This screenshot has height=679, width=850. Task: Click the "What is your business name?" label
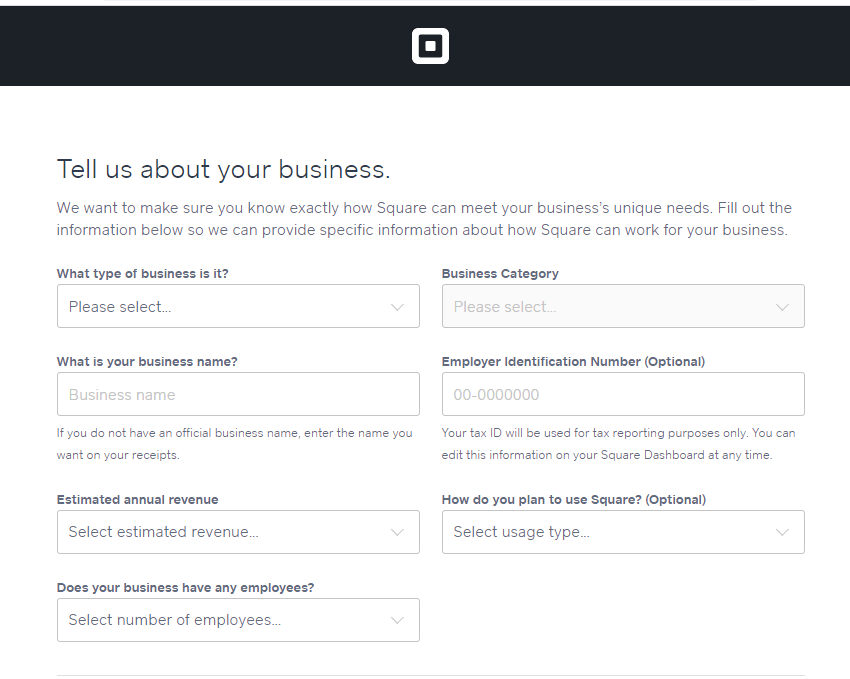[x=147, y=361]
